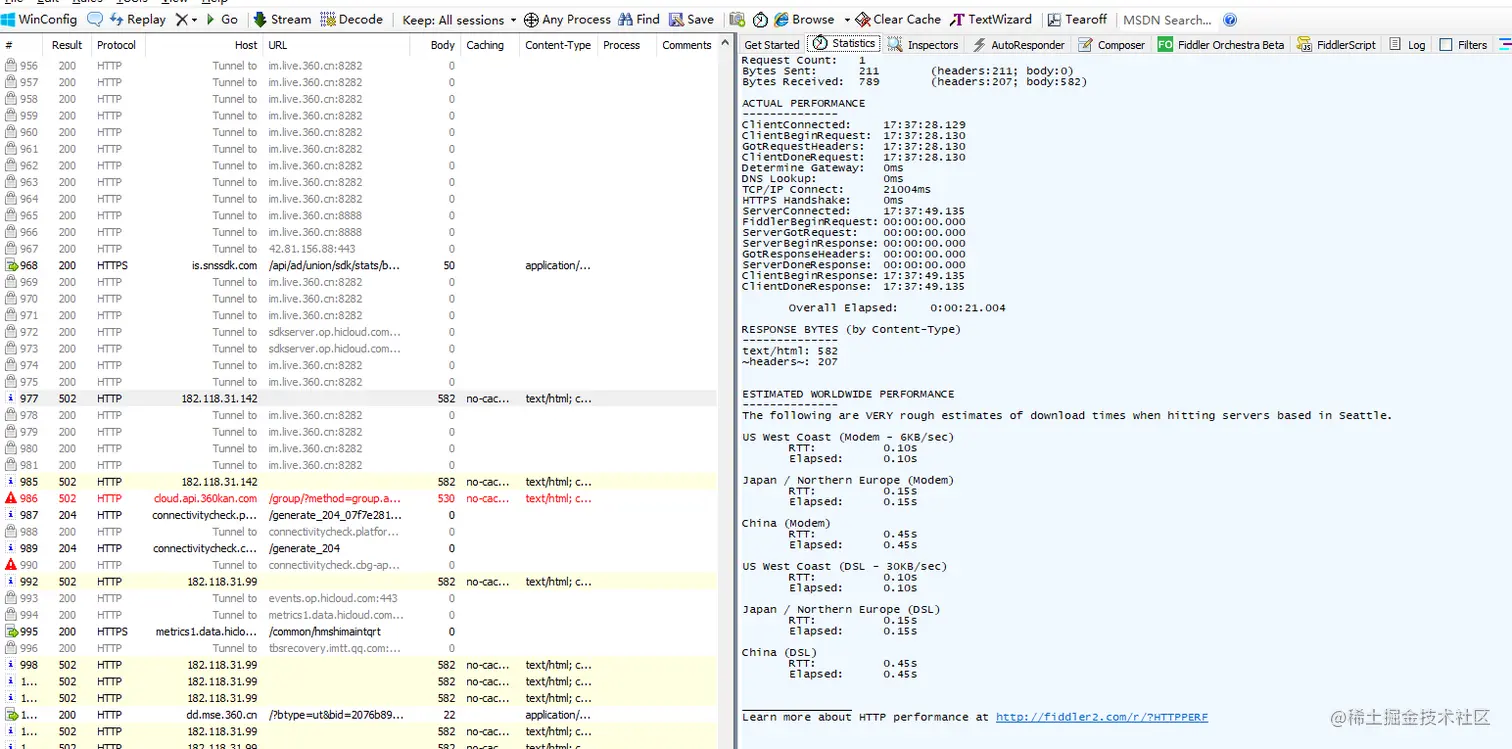
Task: Toggle the Decode toolbar icon
Action: tap(328, 19)
